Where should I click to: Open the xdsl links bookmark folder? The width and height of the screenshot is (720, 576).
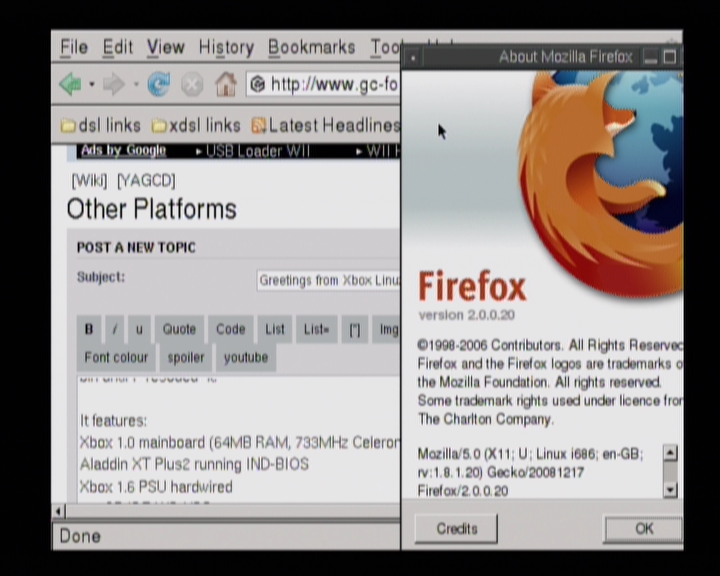[196, 125]
